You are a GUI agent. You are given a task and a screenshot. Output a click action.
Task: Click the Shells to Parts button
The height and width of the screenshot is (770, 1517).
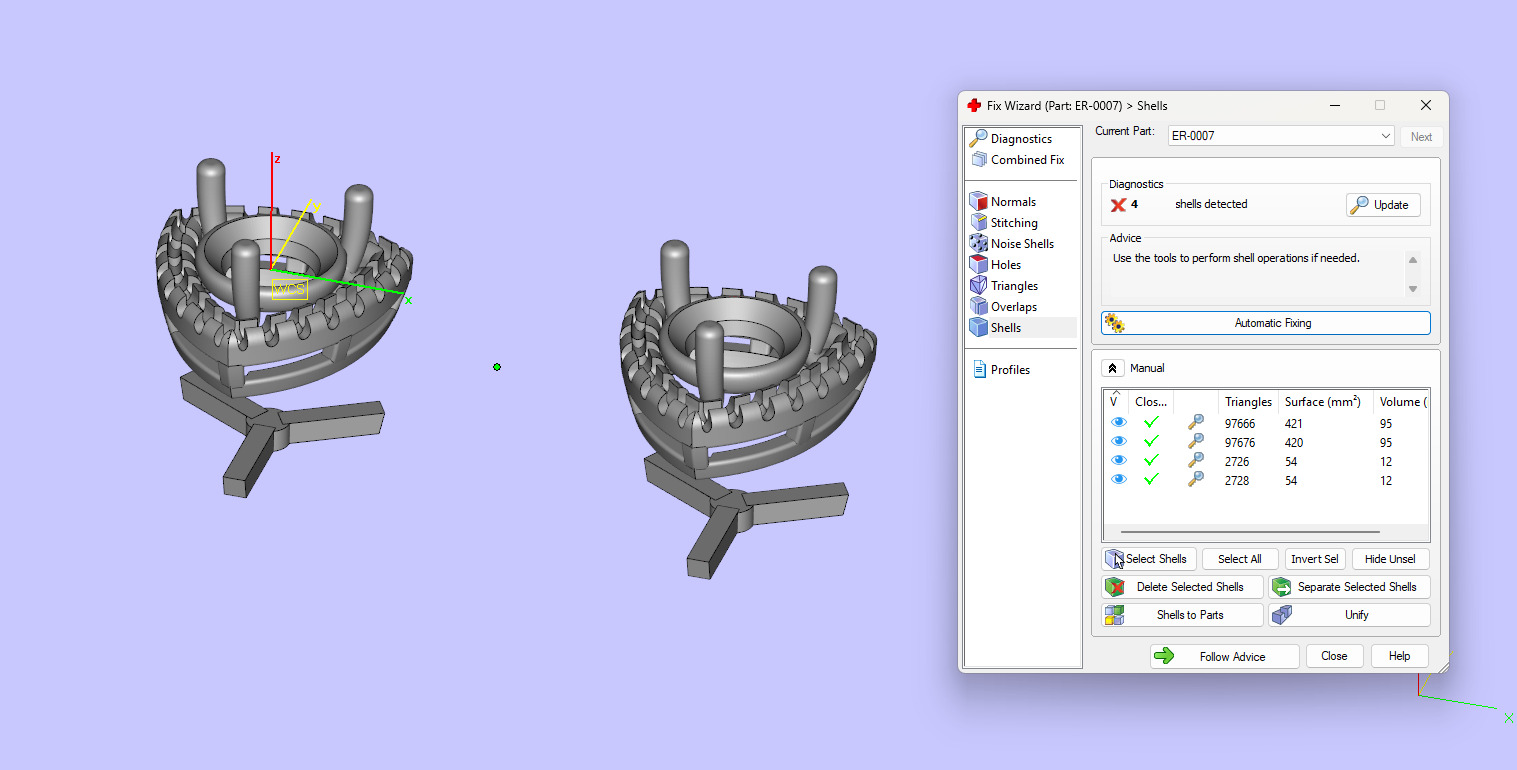coord(1182,615)
